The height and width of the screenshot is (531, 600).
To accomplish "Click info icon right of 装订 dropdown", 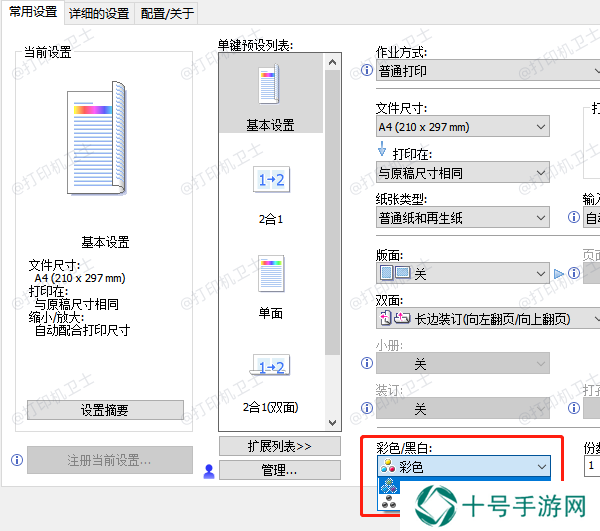I will tap(574, 408).
